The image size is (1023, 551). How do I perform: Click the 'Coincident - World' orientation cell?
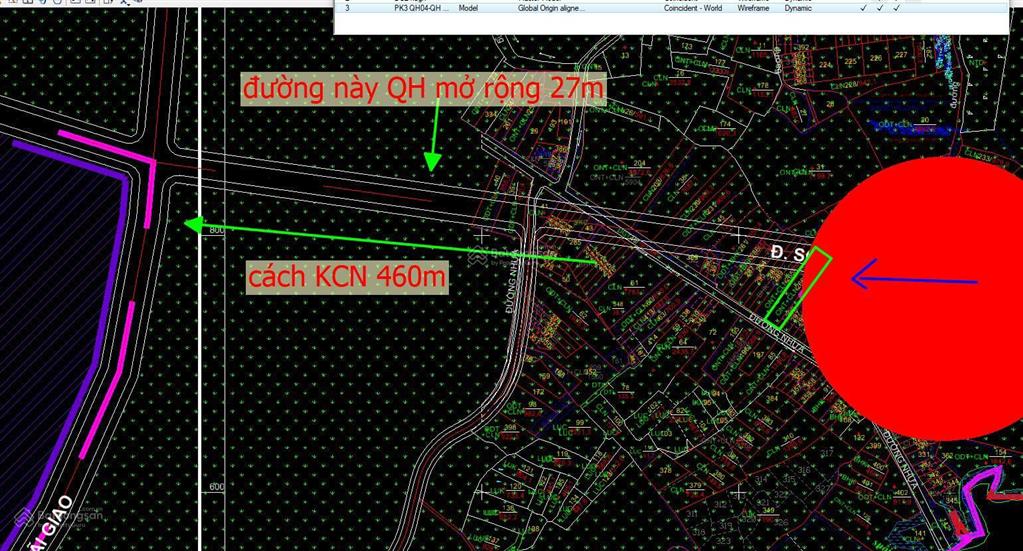(x=692, y=8)
